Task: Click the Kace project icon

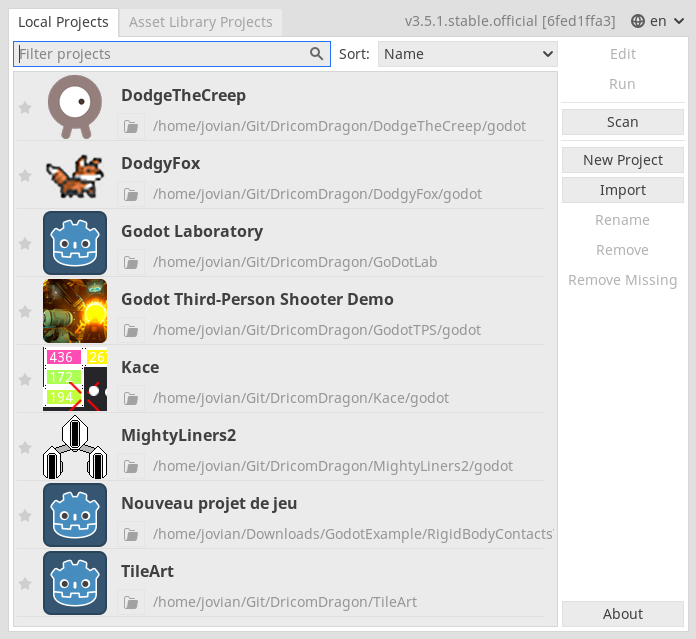Action: click(75, 379)
